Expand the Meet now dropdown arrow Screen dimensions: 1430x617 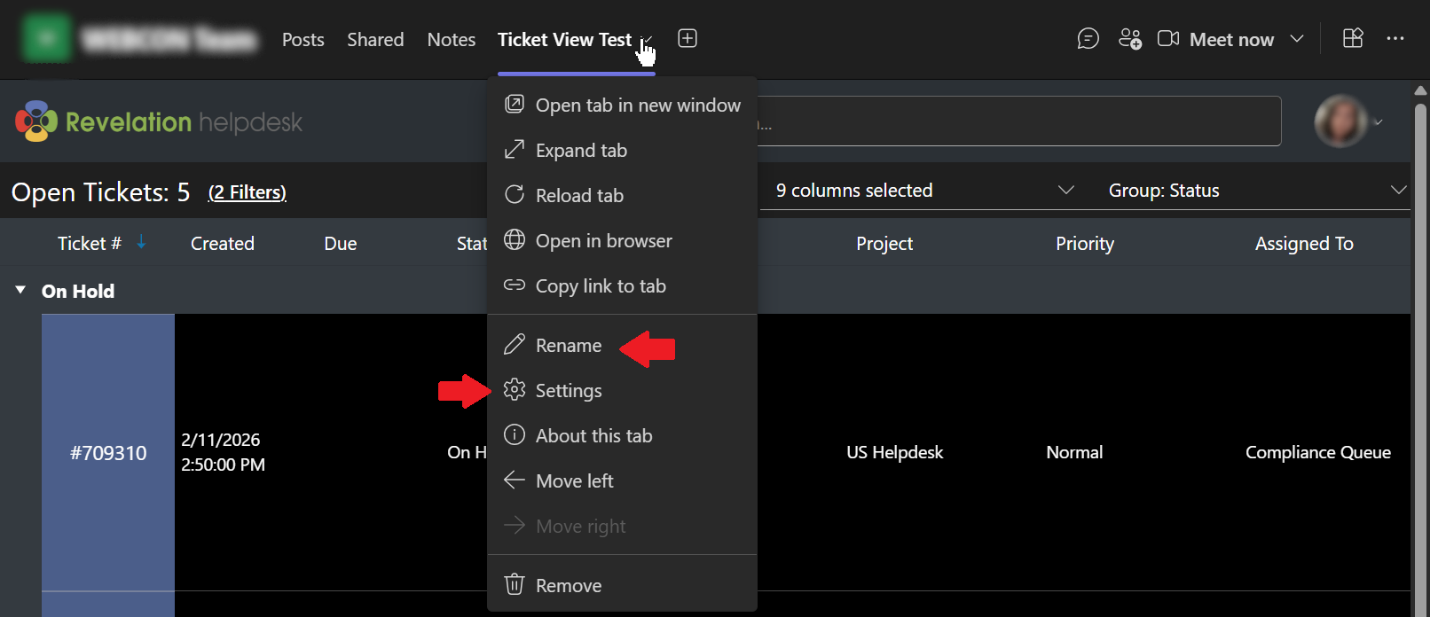pyautogui.click(x=1297, y=39)
